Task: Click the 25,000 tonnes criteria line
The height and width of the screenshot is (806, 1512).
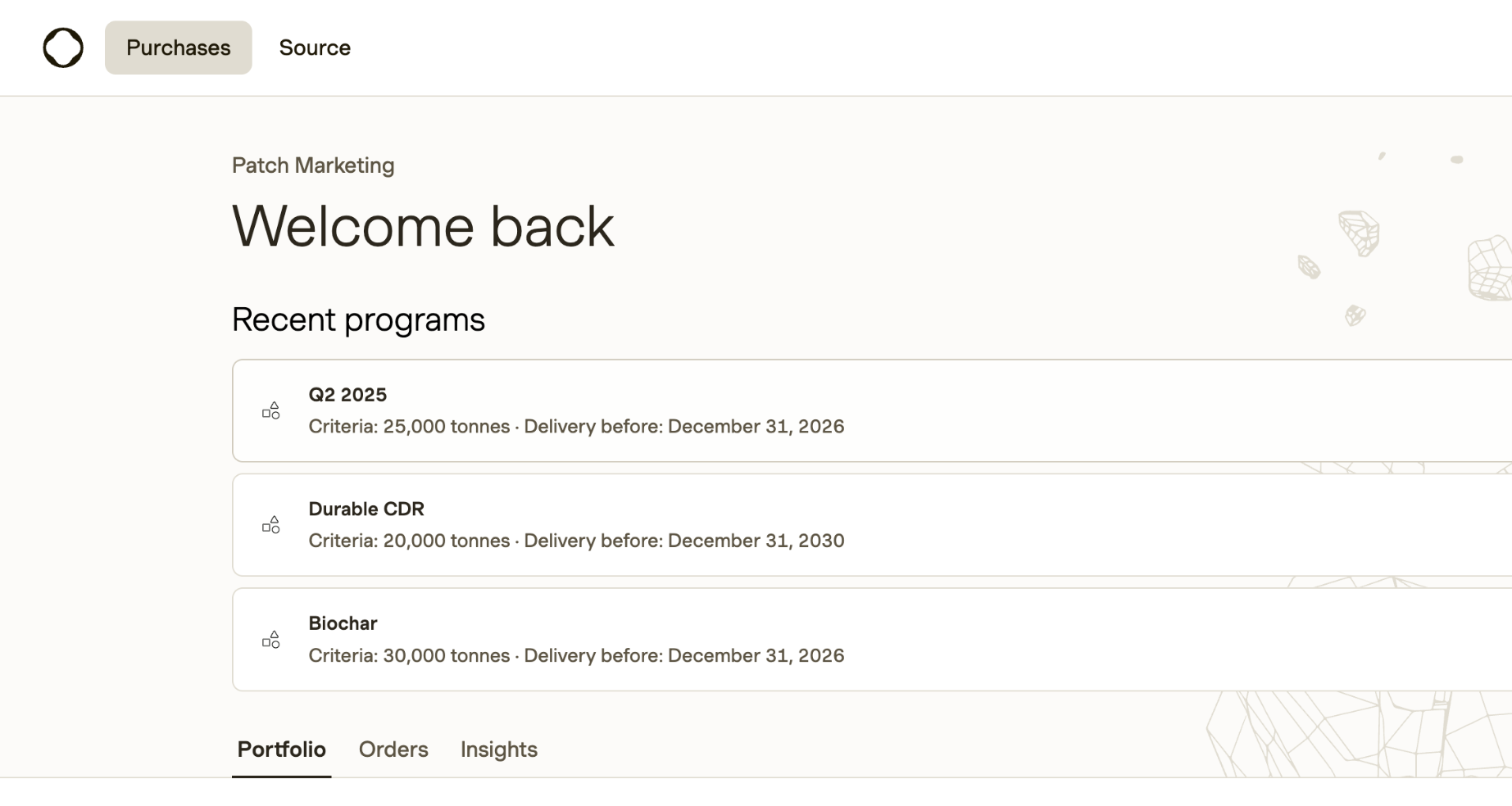Action: pyautogui.click(x=576, y=427)
